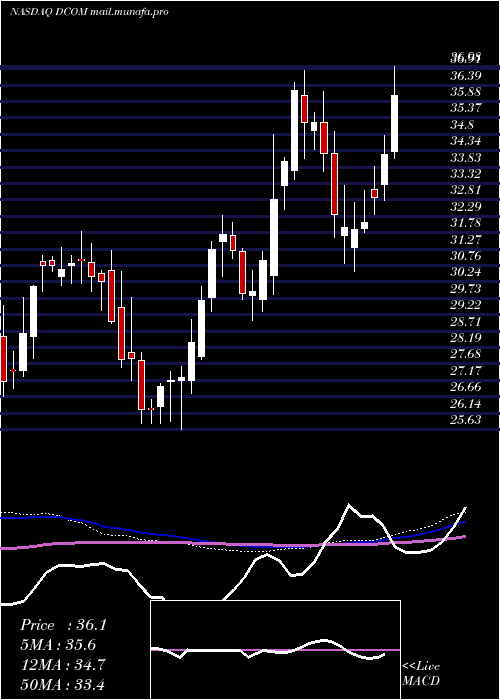
Task: Select the 32.81 price axis label
Action: click(x=466, y=190)
